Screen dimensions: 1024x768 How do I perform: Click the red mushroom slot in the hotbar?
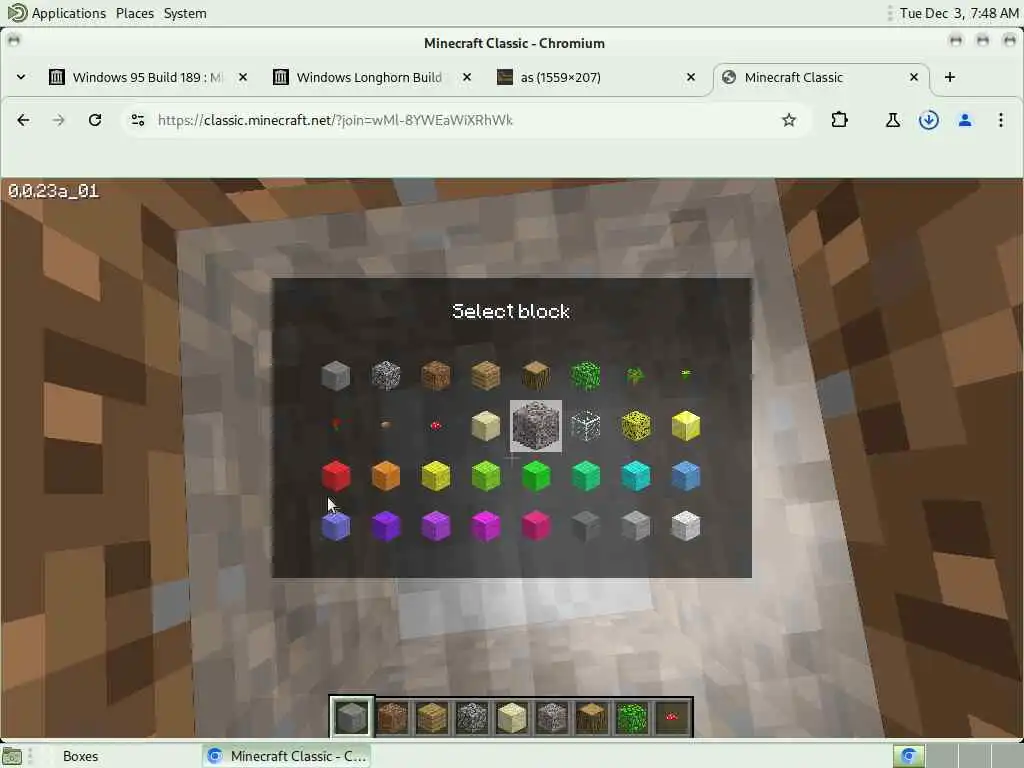(x=671, y=716)
